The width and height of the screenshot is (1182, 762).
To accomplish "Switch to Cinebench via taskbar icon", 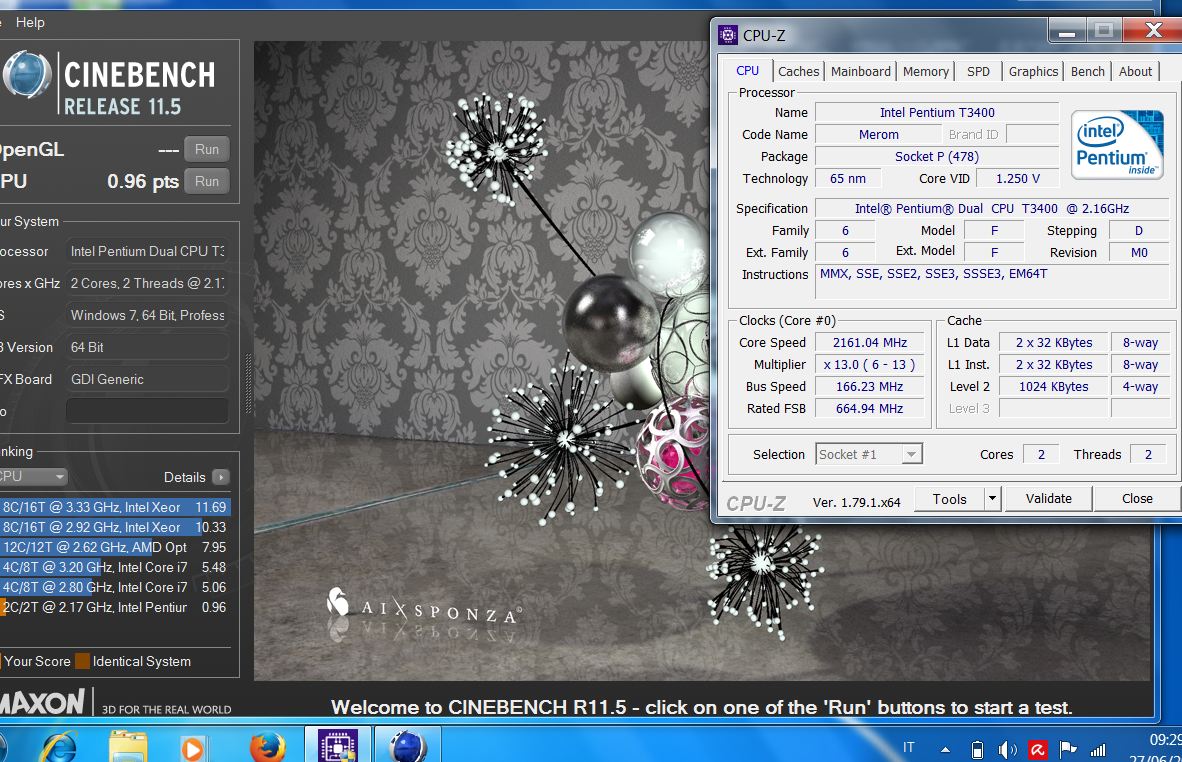I will (408, 745).
